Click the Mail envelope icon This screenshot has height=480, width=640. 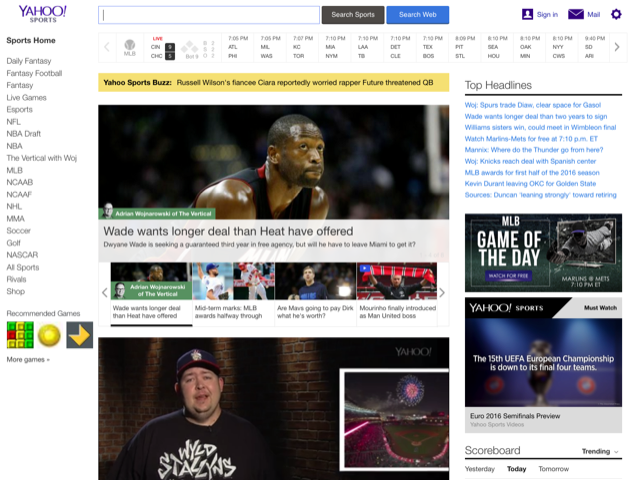576,15
